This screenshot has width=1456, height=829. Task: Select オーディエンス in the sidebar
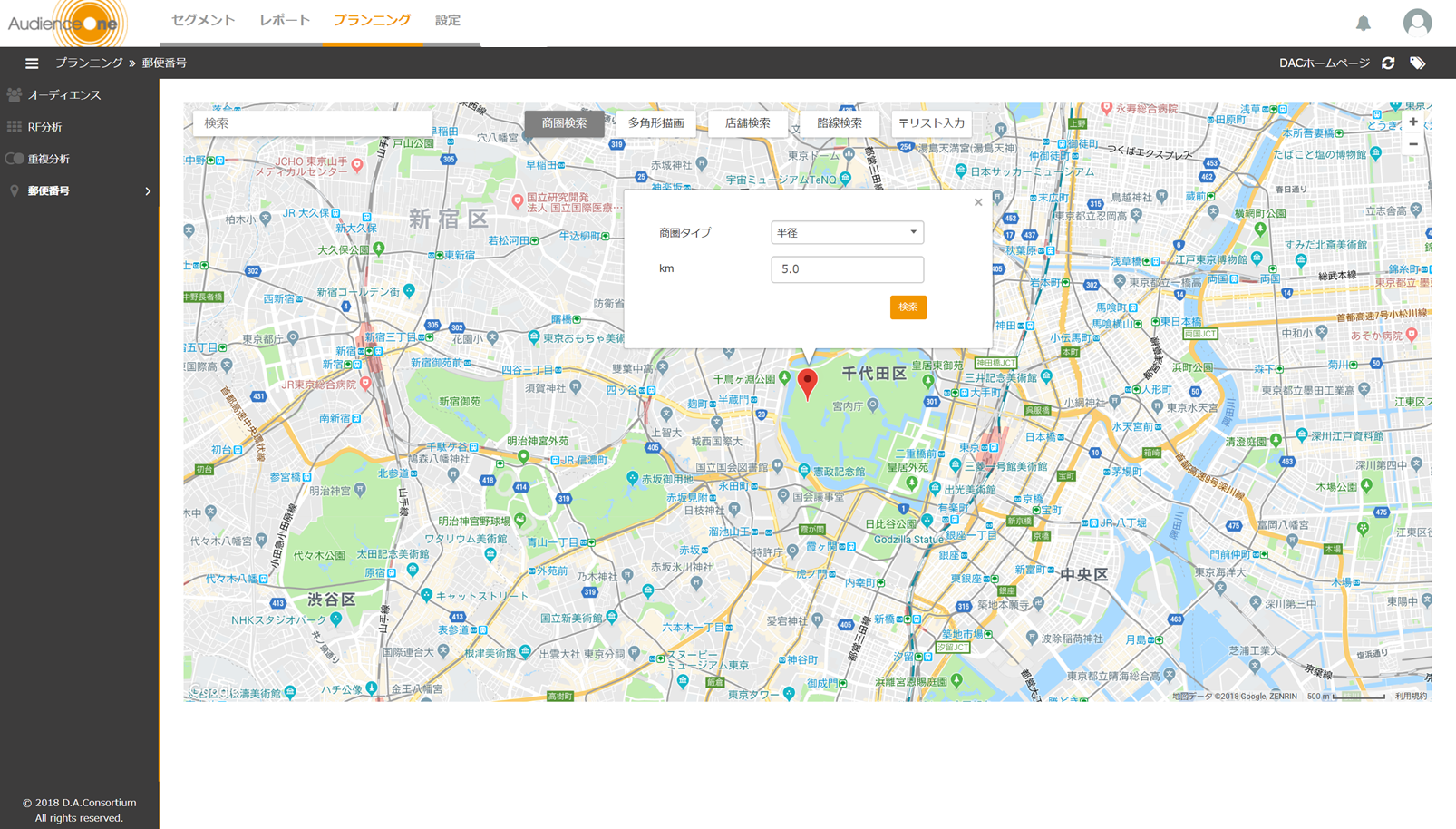(65, 94)
